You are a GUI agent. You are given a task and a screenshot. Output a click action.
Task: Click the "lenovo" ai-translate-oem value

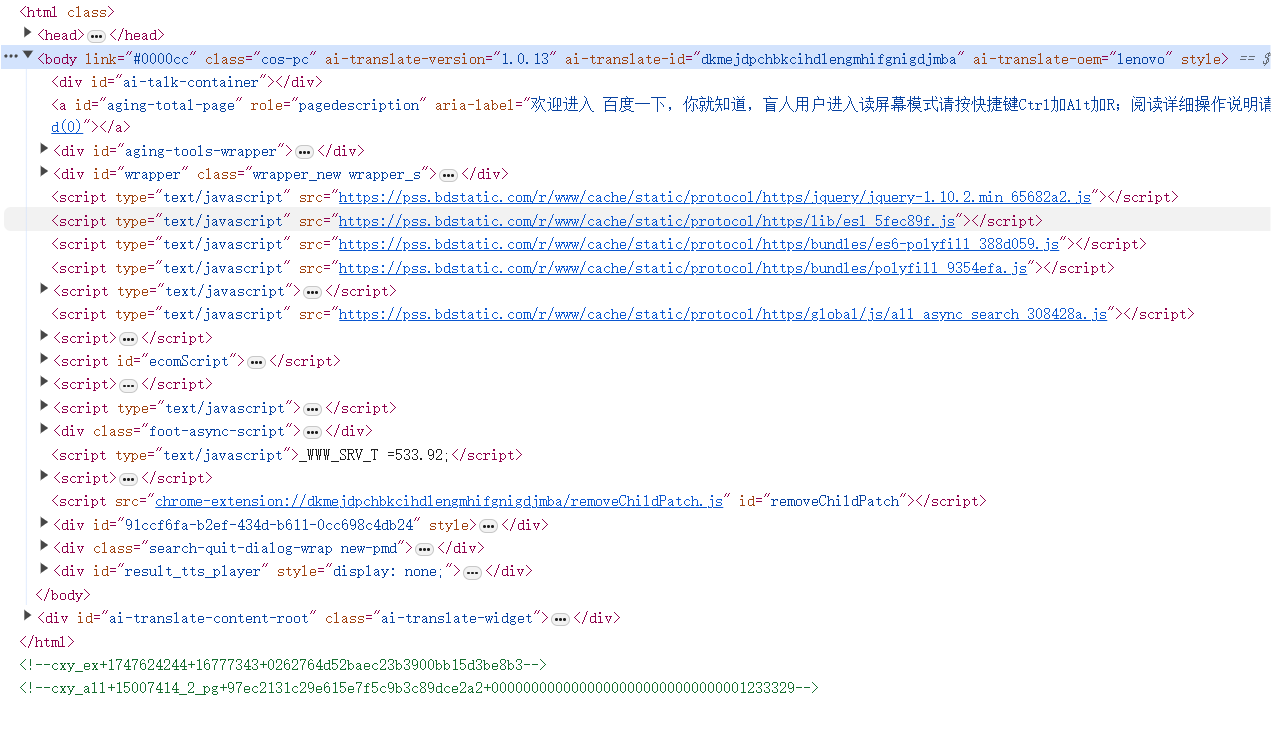click(1143, 59)
